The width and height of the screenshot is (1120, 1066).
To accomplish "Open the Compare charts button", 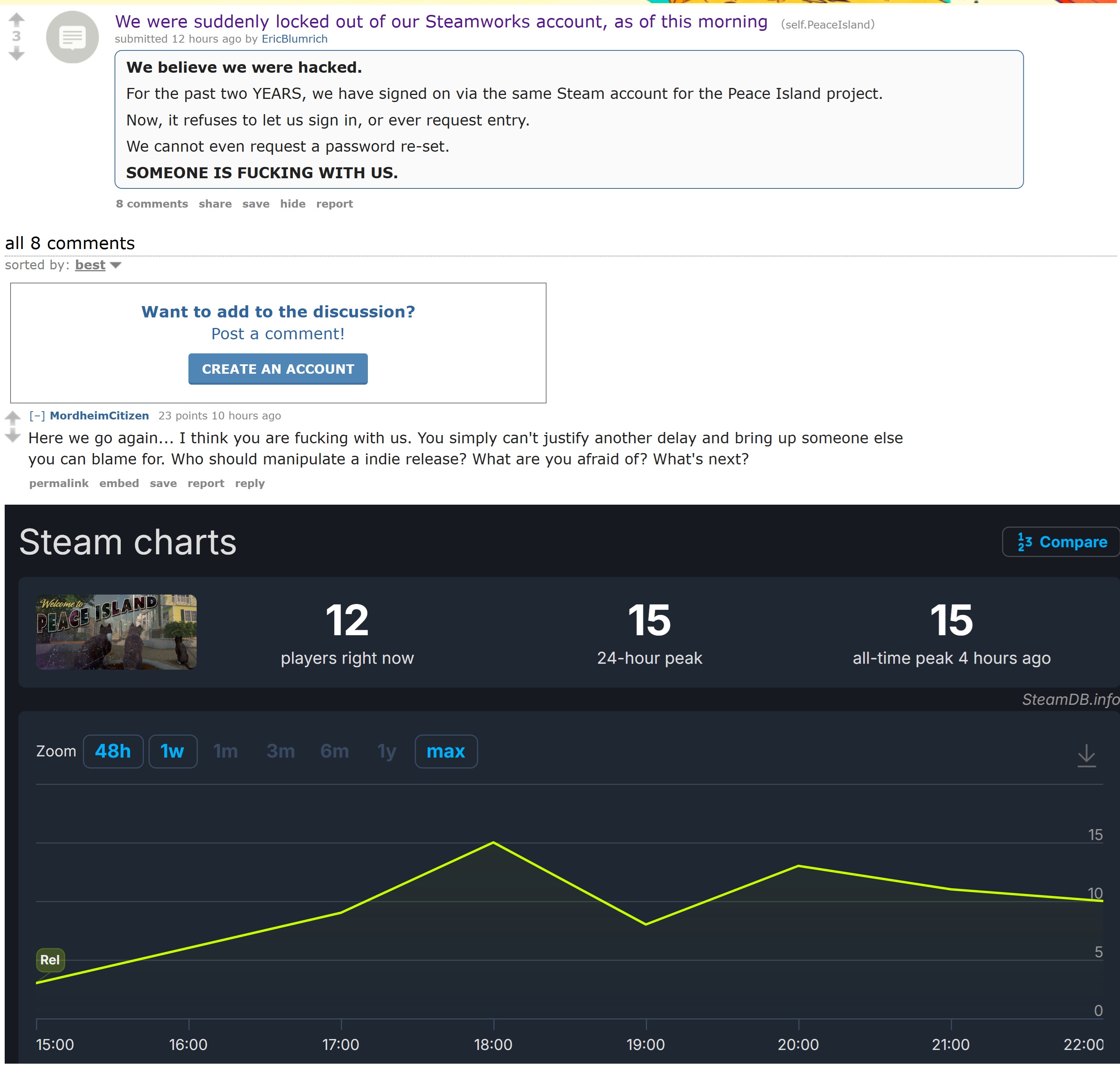I will click(x=1061, y=541).
